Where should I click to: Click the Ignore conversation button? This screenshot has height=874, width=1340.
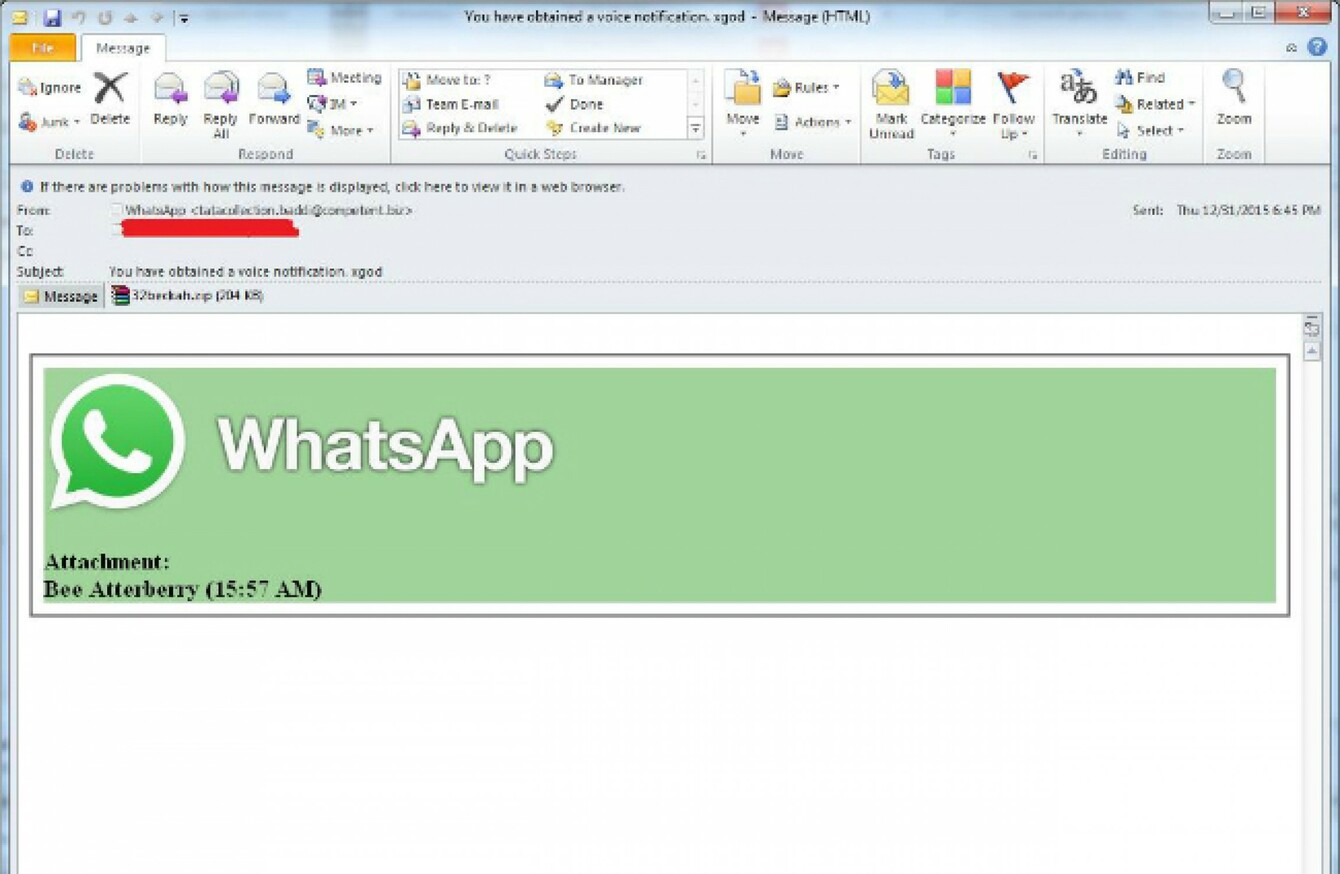pyautogui.click(x=50, y=88)
